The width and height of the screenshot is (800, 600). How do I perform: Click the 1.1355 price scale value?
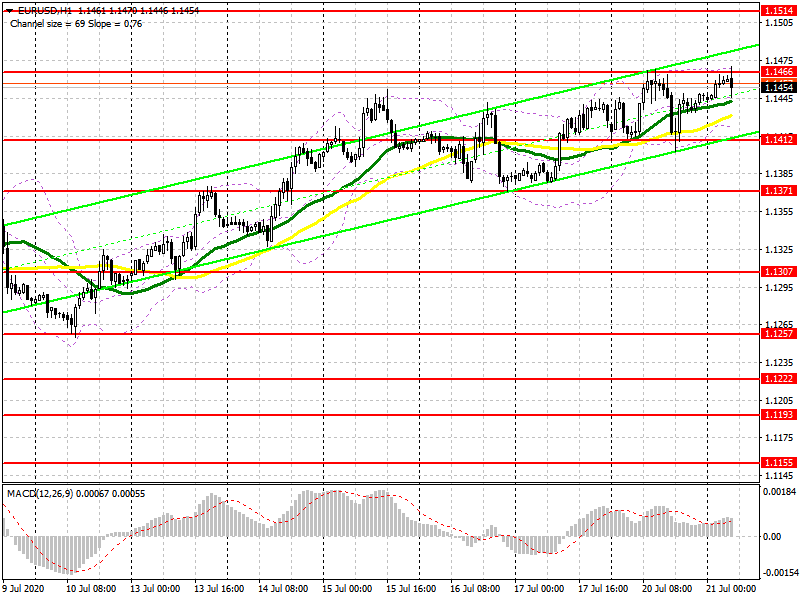780,212
